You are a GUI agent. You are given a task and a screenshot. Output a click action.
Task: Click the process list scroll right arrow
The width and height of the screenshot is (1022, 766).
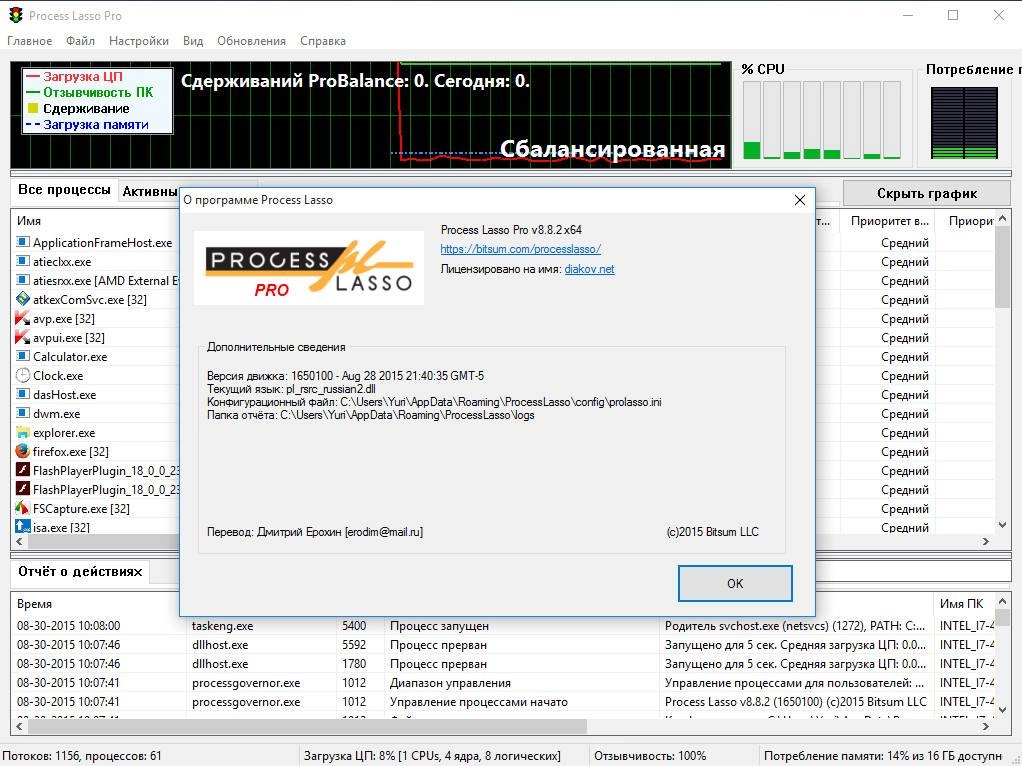[x=986, y=542]
